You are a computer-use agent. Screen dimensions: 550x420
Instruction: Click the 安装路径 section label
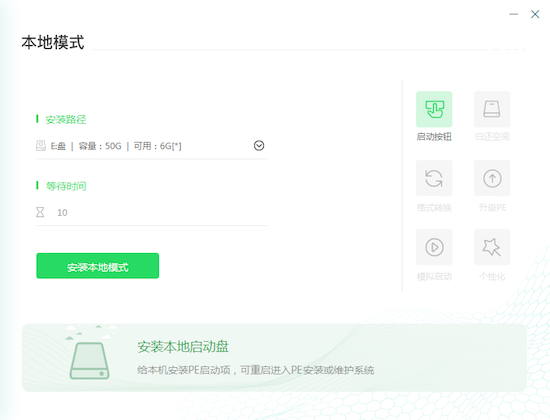(66, 120)
